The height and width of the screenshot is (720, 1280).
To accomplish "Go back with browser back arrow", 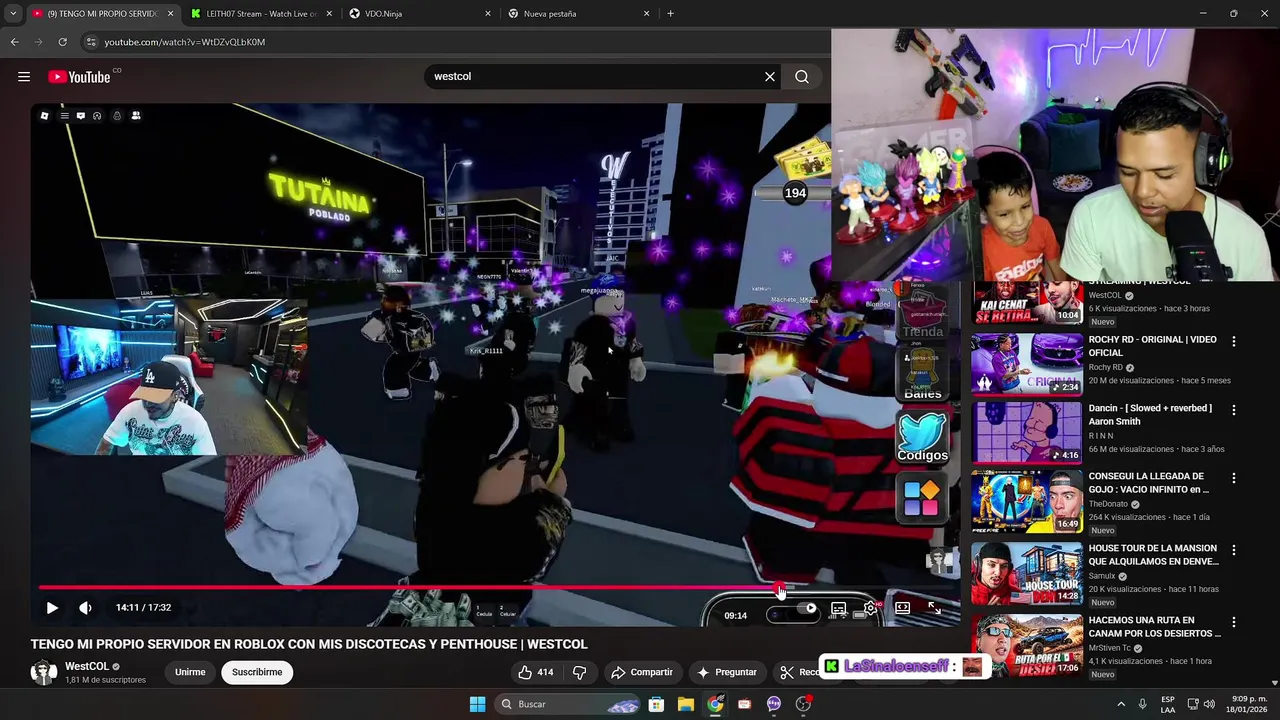I will pyautogui.click(x=14, y=42).
